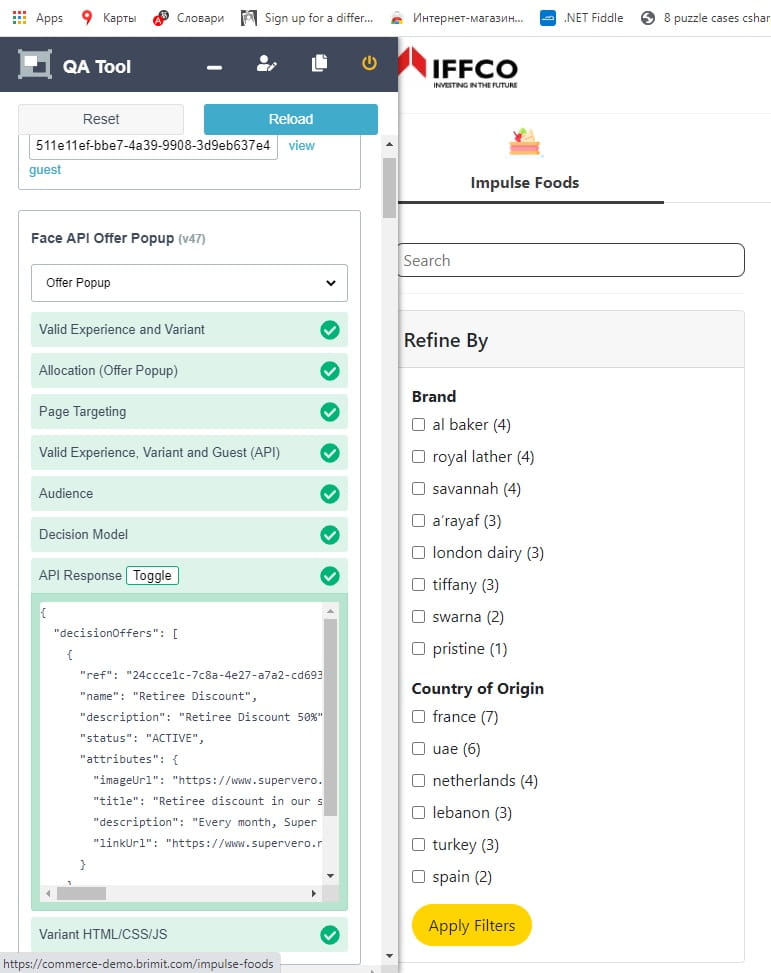This screenshot has height=973, width=771.
Task: Click check icon on Page Targeting row
Action: point(330,411)
